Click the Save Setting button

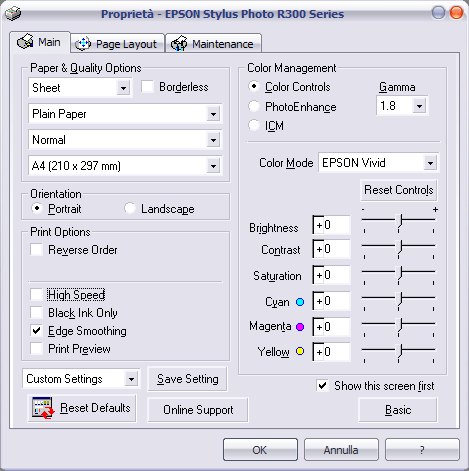(188, 379)
